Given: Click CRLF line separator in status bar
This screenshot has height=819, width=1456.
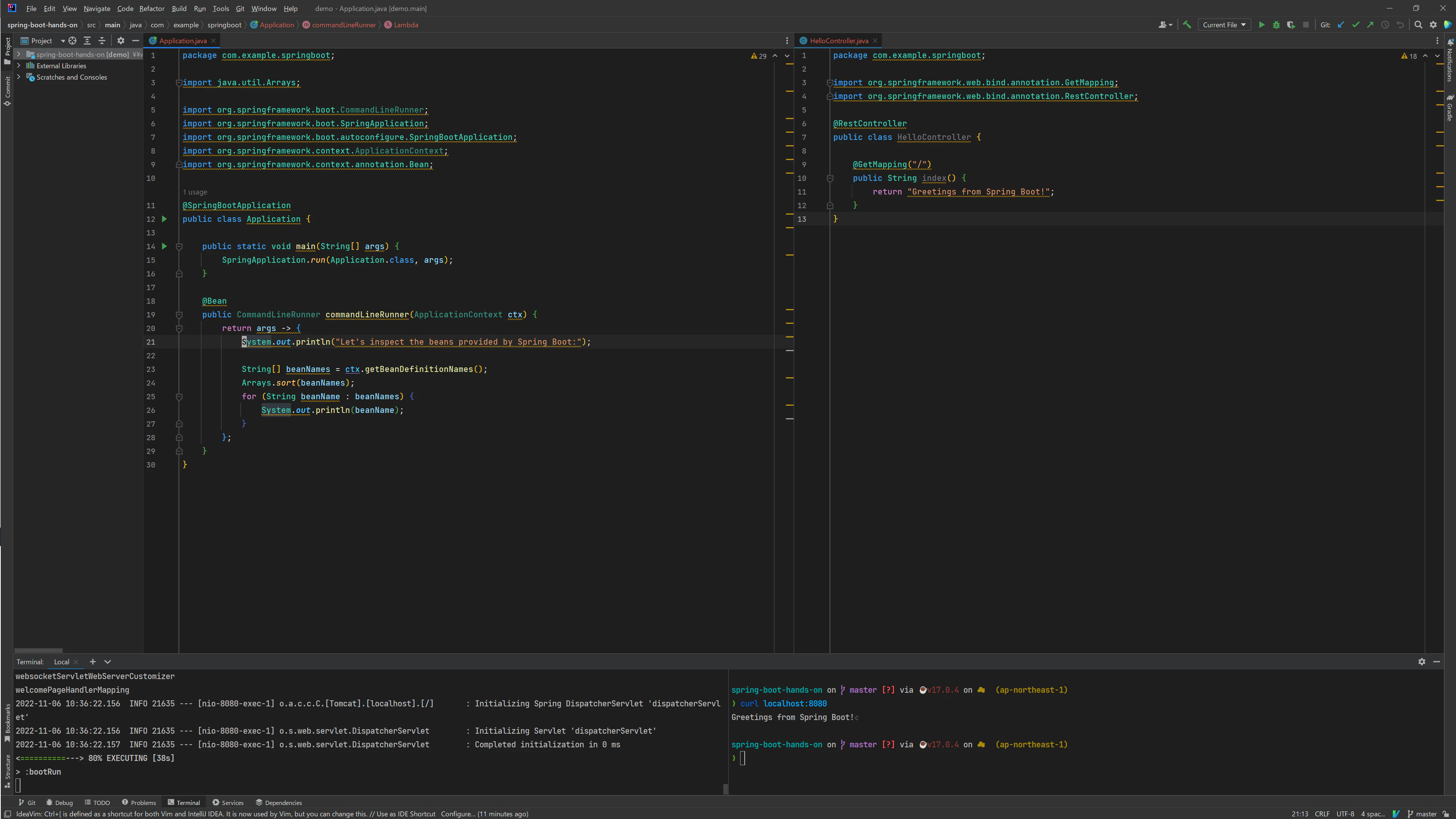Looking at the screenshot, I should (1322, 814).
